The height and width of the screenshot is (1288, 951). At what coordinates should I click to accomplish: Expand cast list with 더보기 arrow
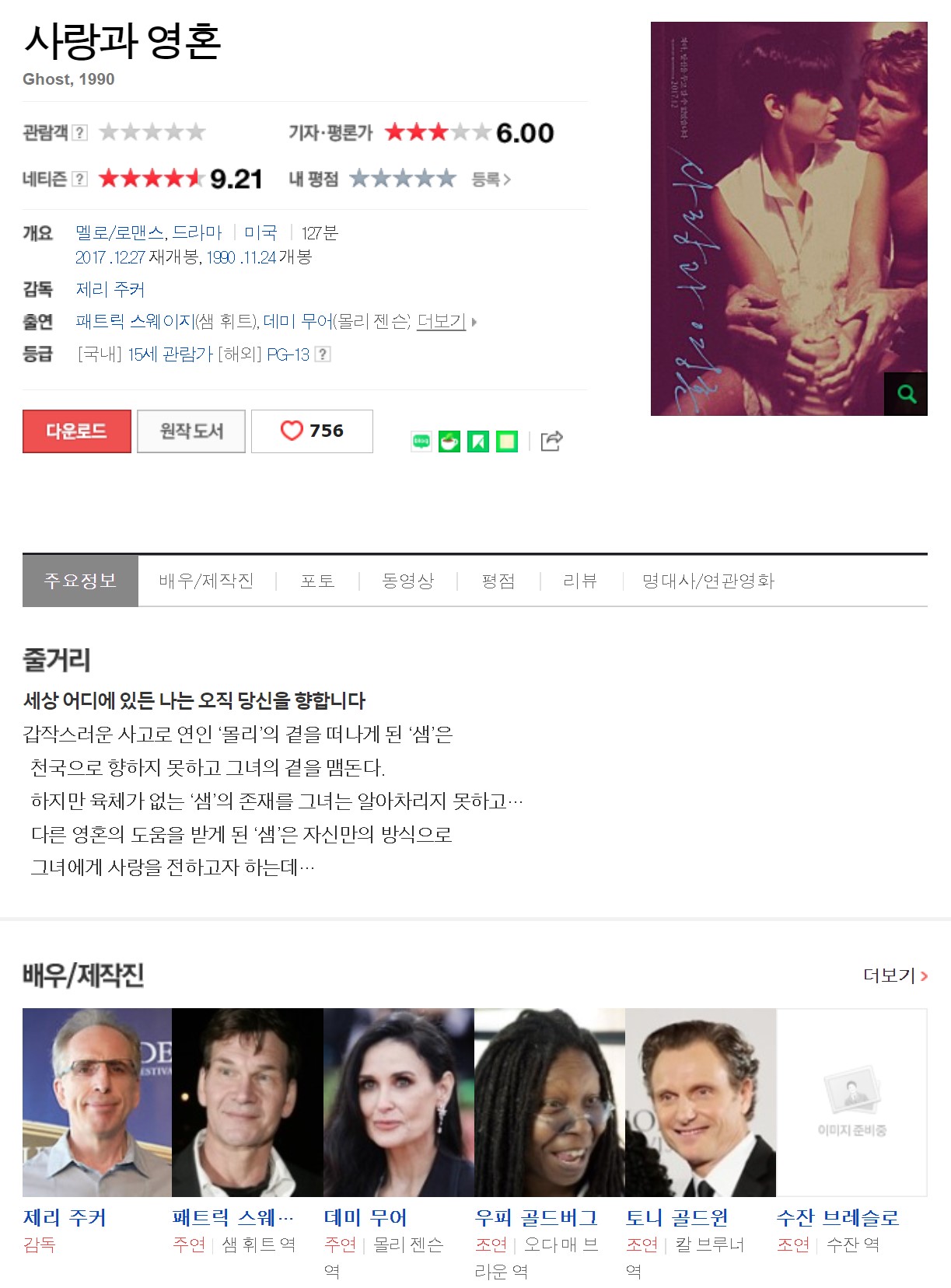pos(447,321)
